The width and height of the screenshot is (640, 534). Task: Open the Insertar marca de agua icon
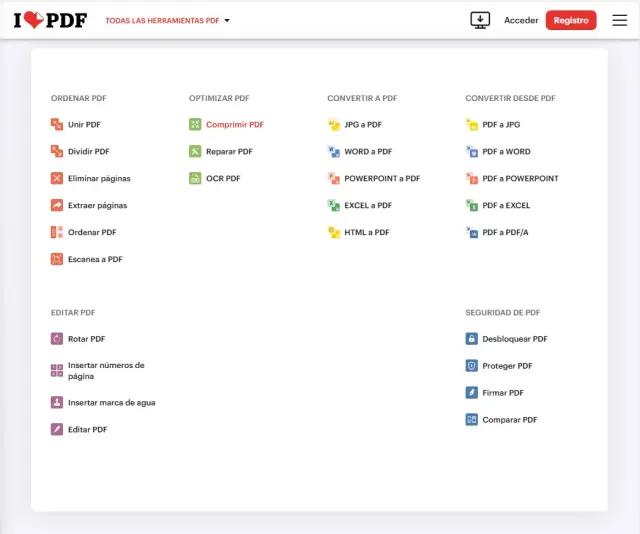tap(57, 403)
